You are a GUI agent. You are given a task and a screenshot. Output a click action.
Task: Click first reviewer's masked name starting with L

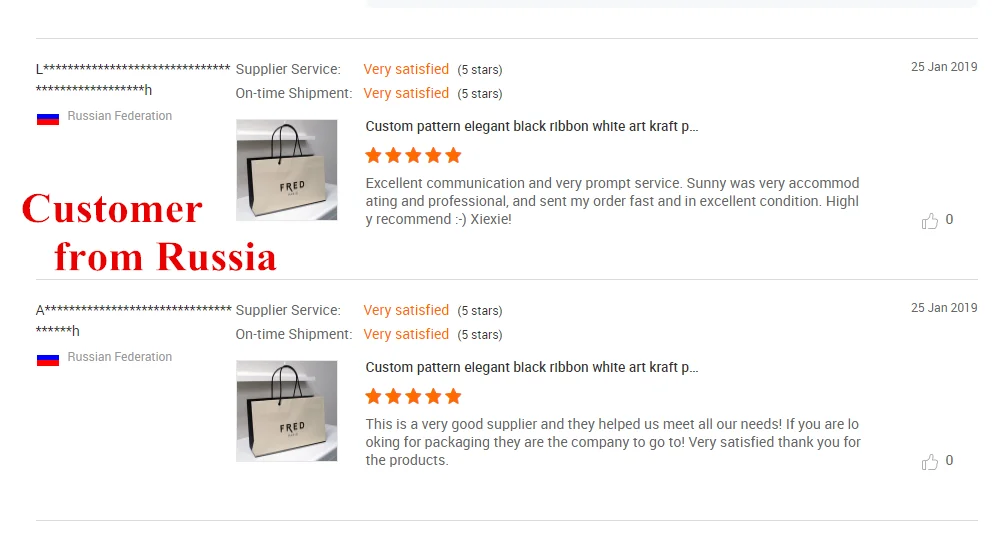133,70
